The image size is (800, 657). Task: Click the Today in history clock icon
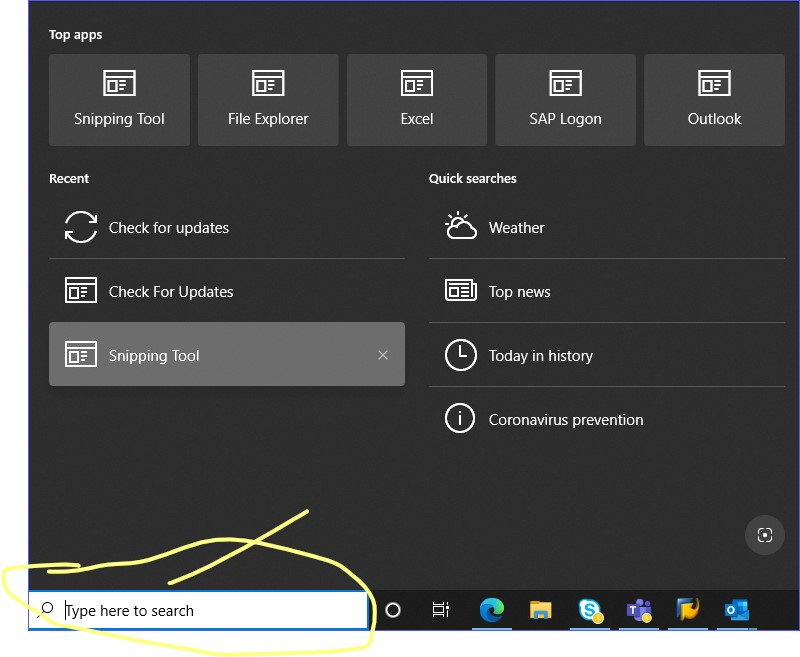point(461,355)
